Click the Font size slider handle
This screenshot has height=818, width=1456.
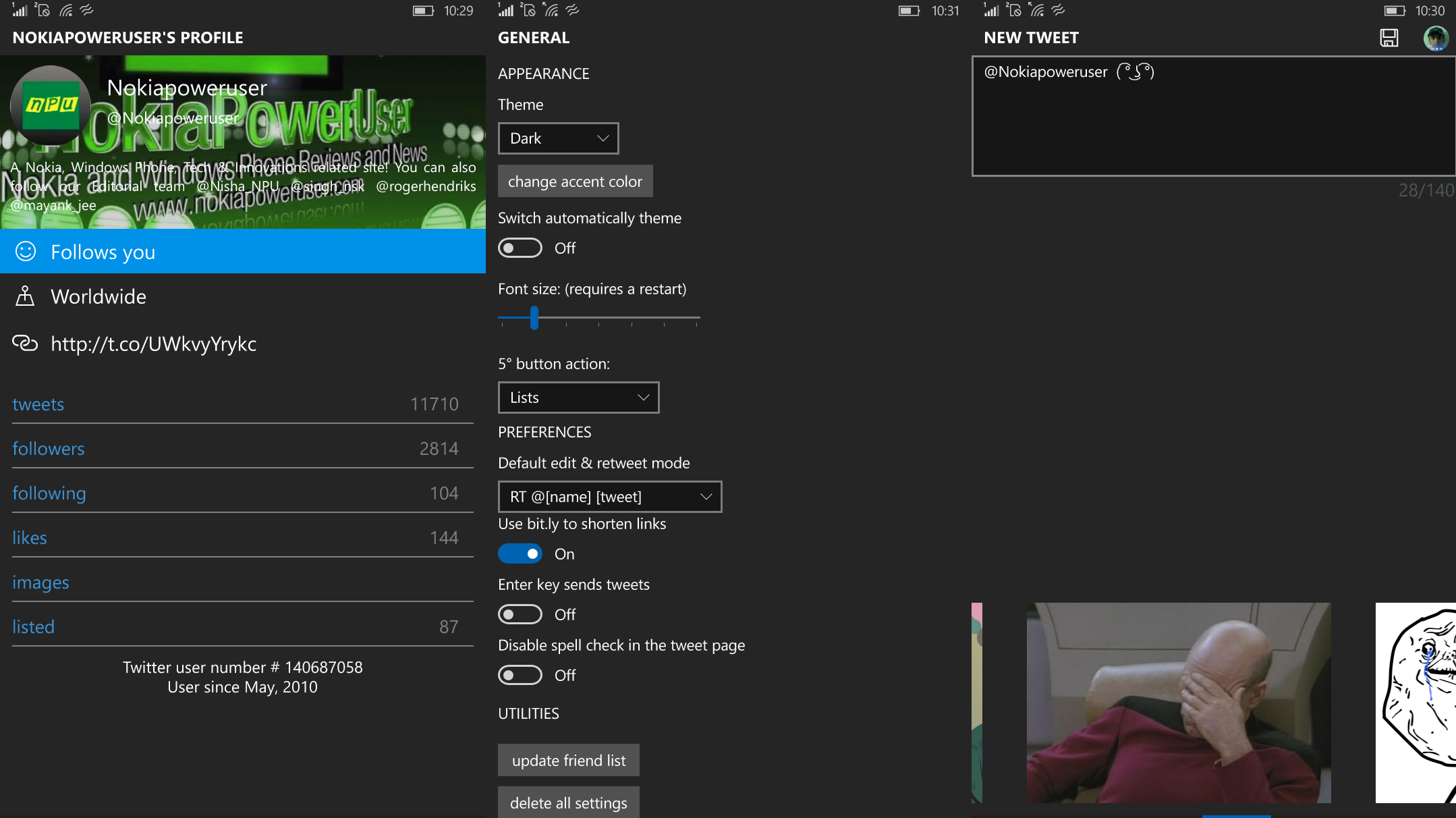pyautogui.click(x=534, y=317)
